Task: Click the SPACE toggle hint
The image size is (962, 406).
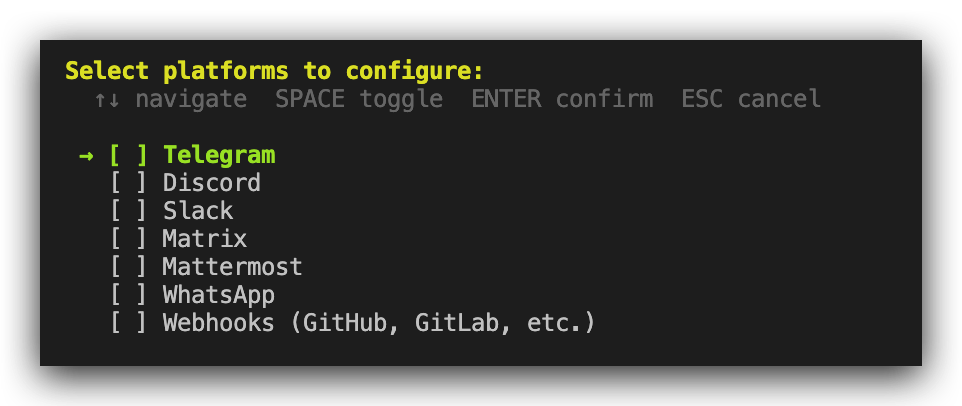Action: point(359,99)
